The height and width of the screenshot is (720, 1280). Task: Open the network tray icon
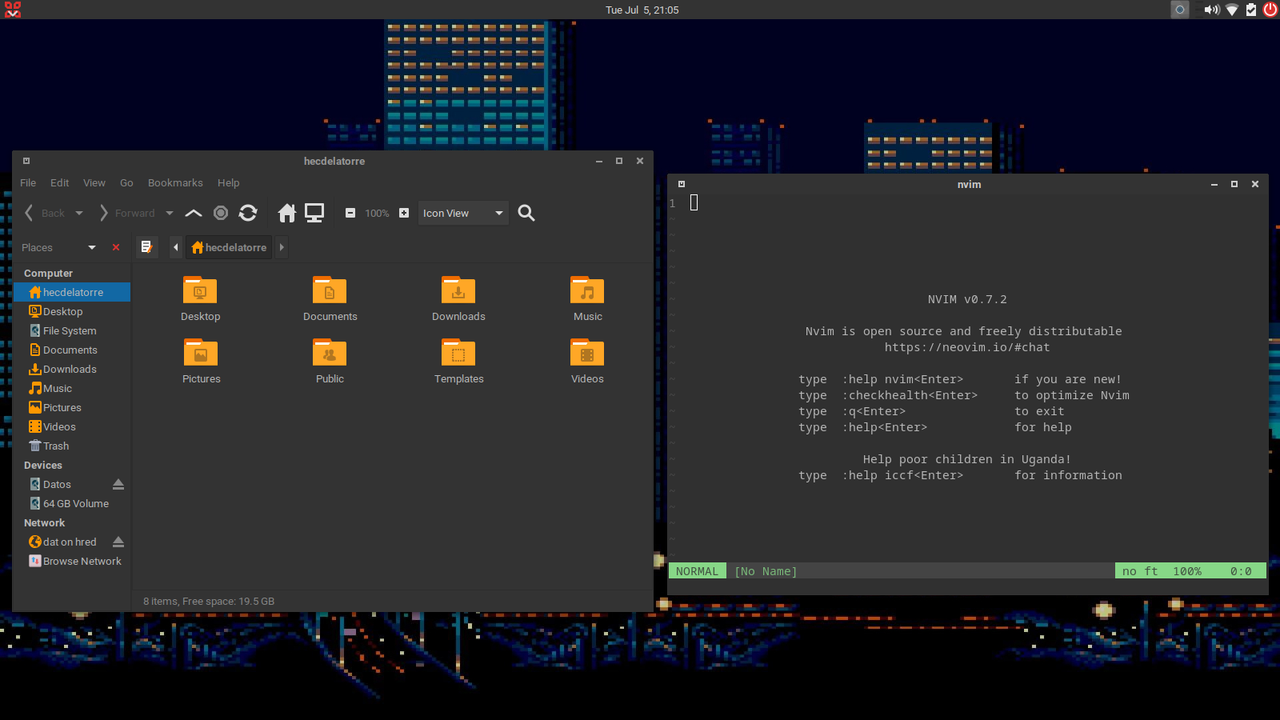tap(1230, 9)
